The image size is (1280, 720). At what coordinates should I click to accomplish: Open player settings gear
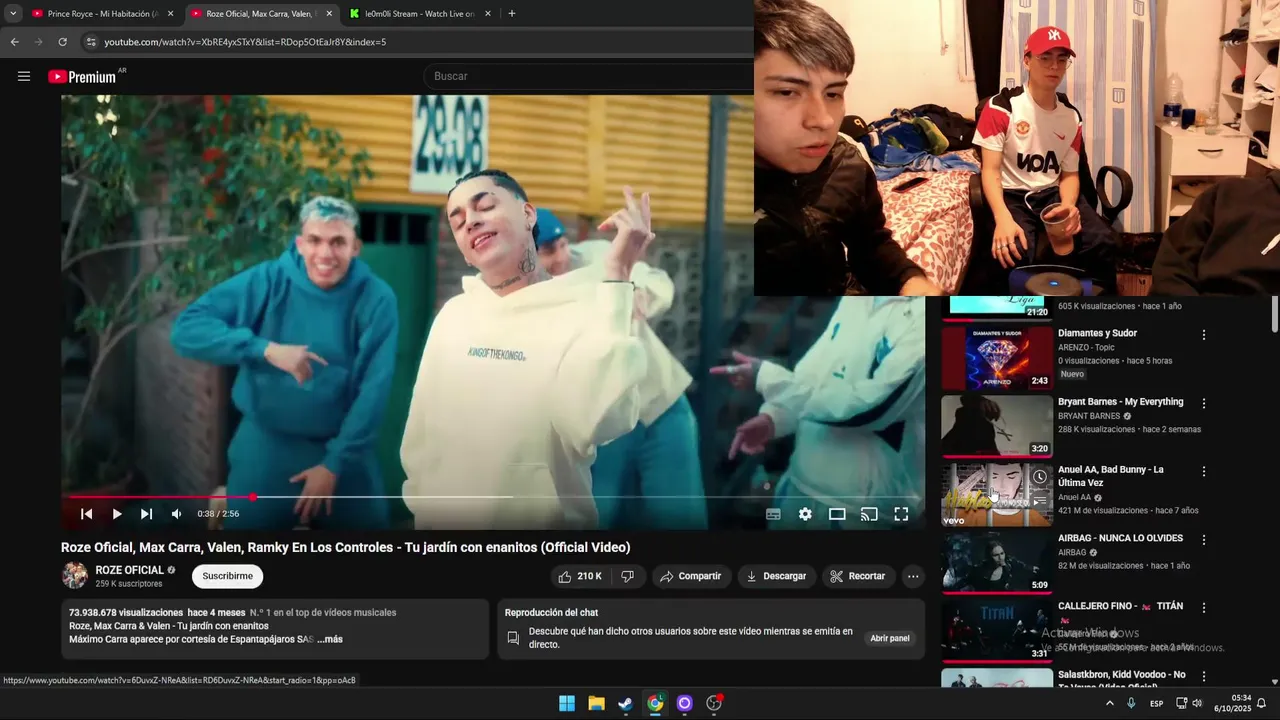click(805, 514)
